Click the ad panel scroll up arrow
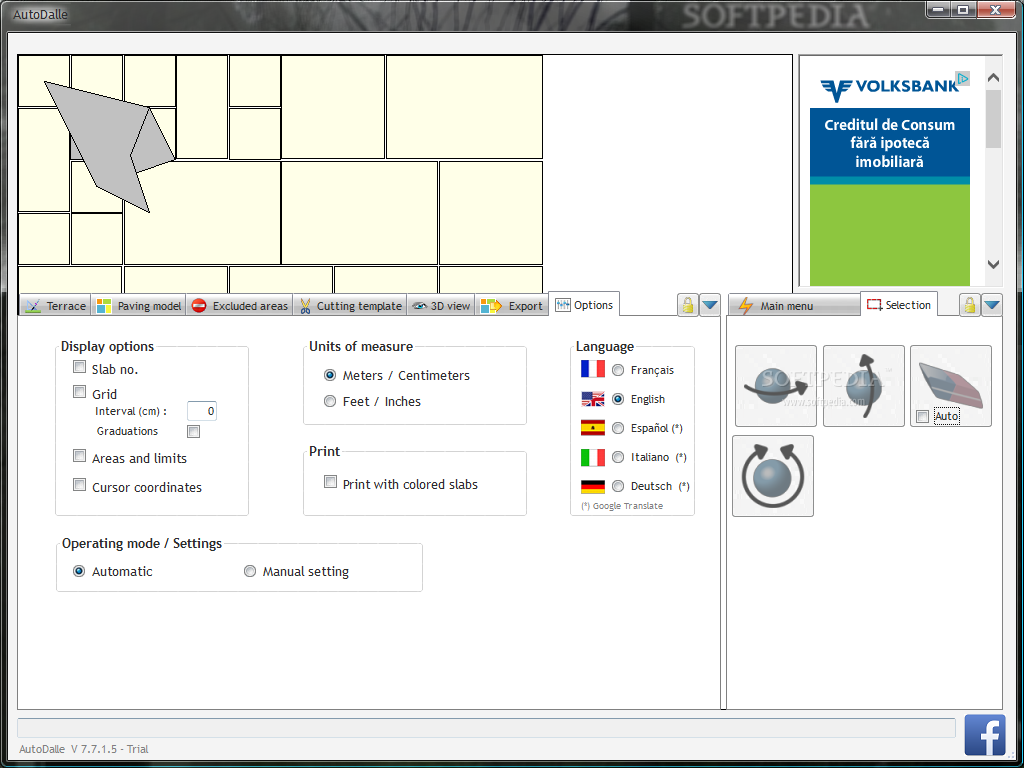 point(993,78)
